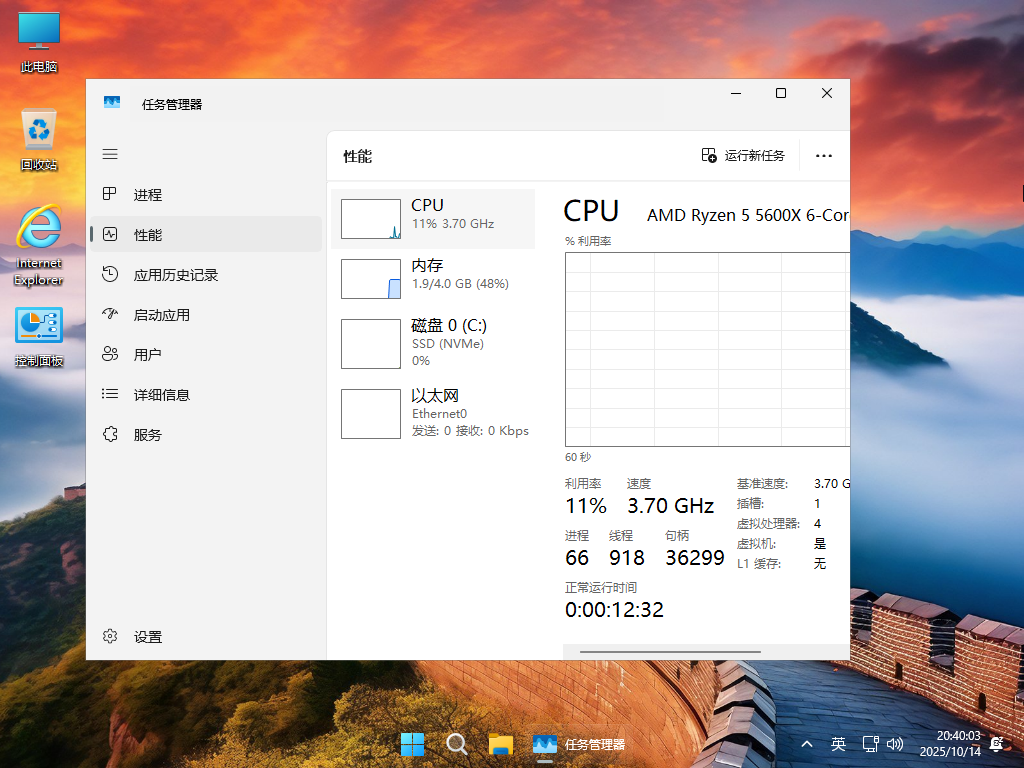This screenshot has height=768, width=1024.
Task: Open the volume control in system tray
Action: [x=894, y=744]
